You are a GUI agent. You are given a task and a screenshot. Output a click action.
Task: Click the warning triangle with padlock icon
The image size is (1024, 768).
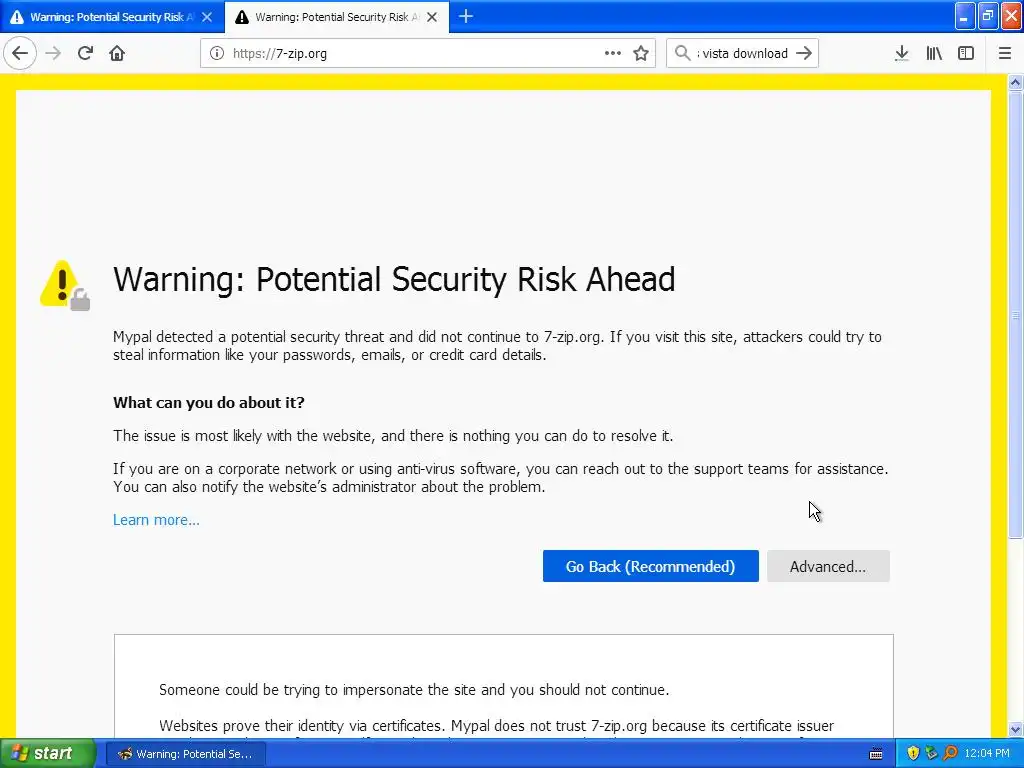(65, 285)
